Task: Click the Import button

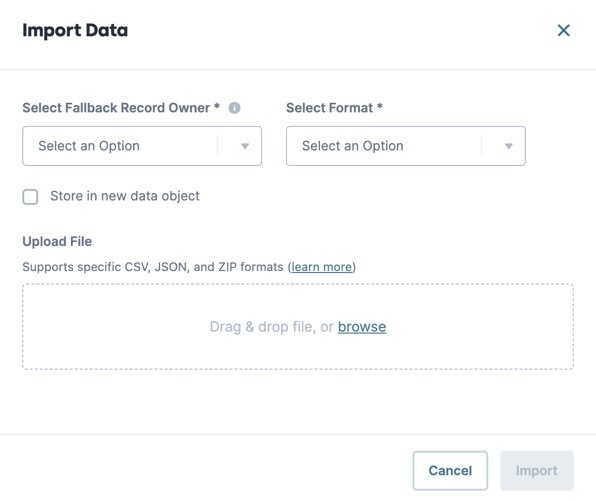Action: [537, 471]
